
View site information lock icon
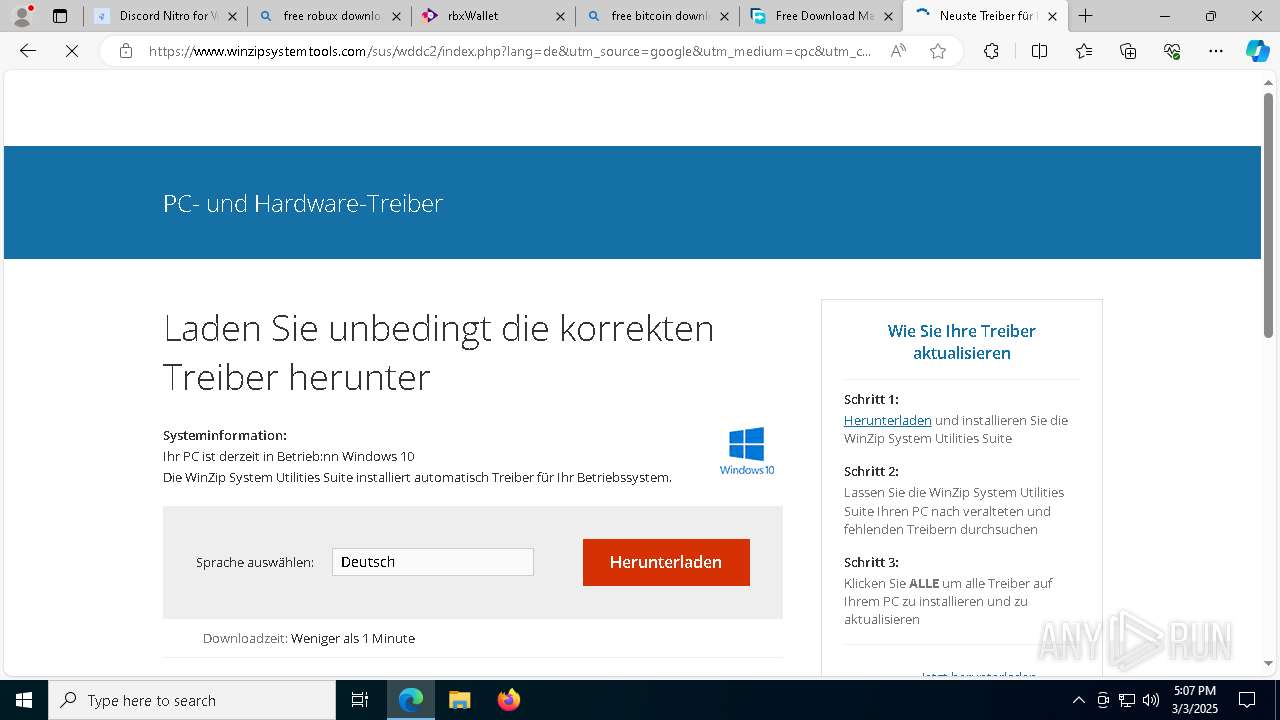[x=126, y=51]
